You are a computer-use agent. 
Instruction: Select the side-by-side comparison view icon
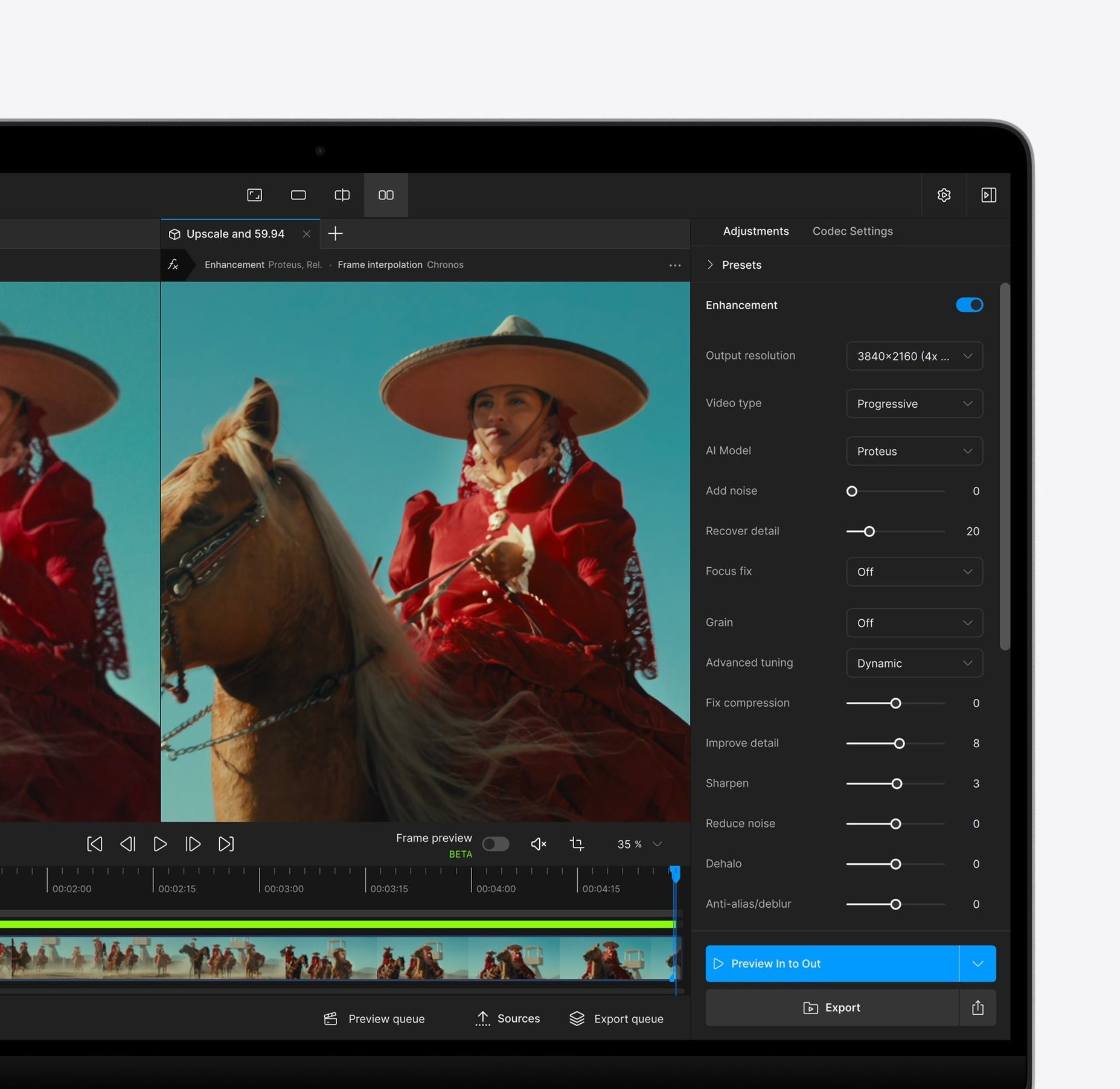tap(385, 195)
